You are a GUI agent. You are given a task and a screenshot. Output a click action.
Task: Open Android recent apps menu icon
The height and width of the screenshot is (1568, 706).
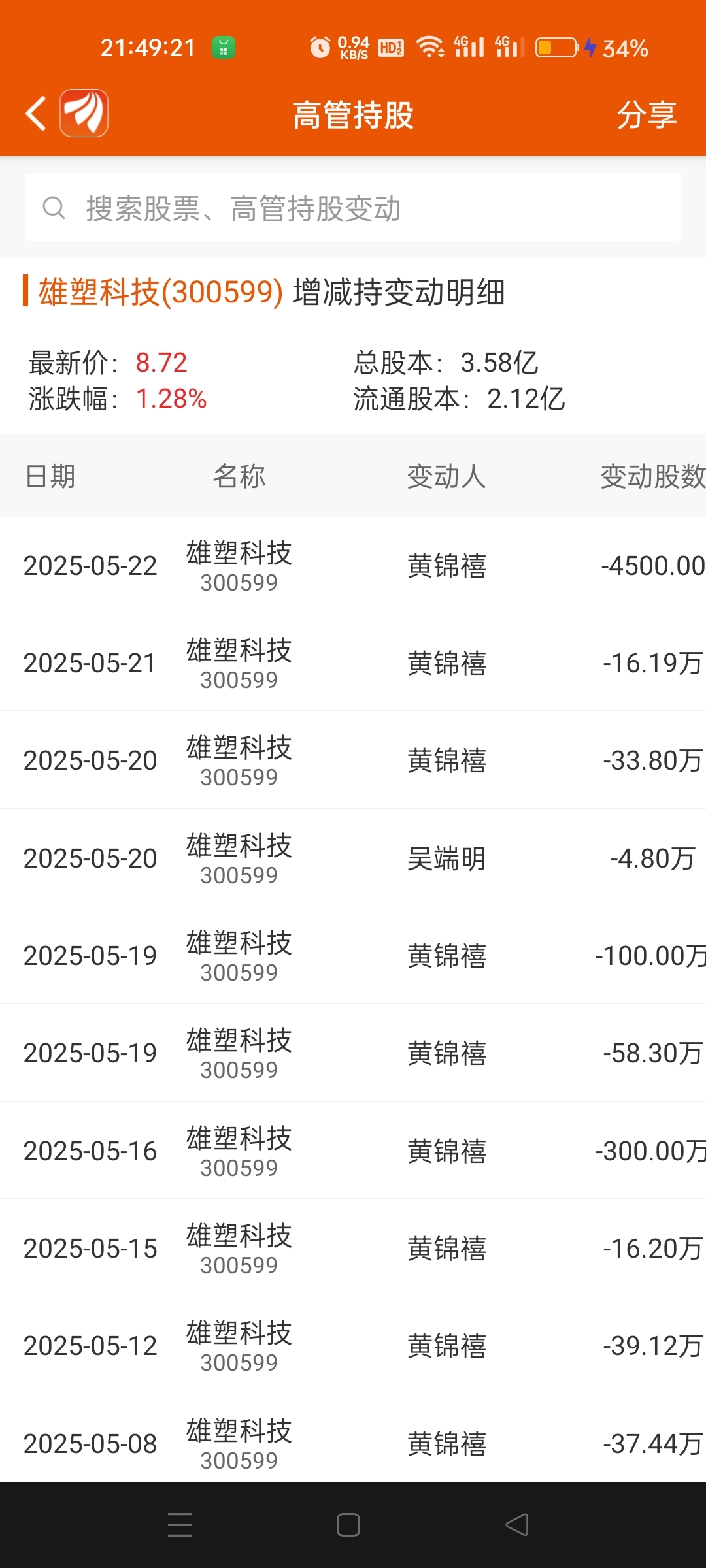(180, 1525)
